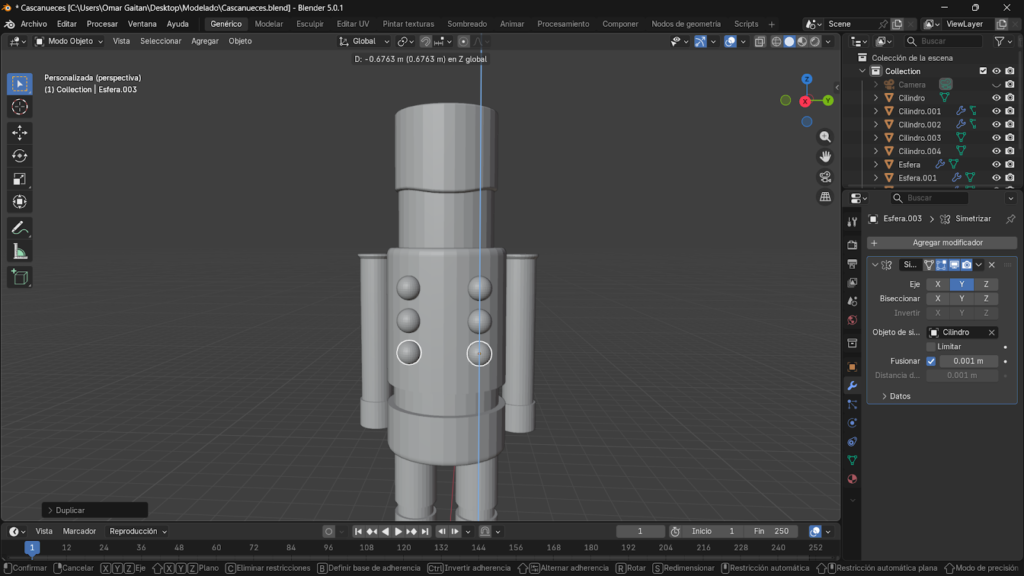
Task: Open the Modo Objeto dropdown
Action: (x=68, y=41)
